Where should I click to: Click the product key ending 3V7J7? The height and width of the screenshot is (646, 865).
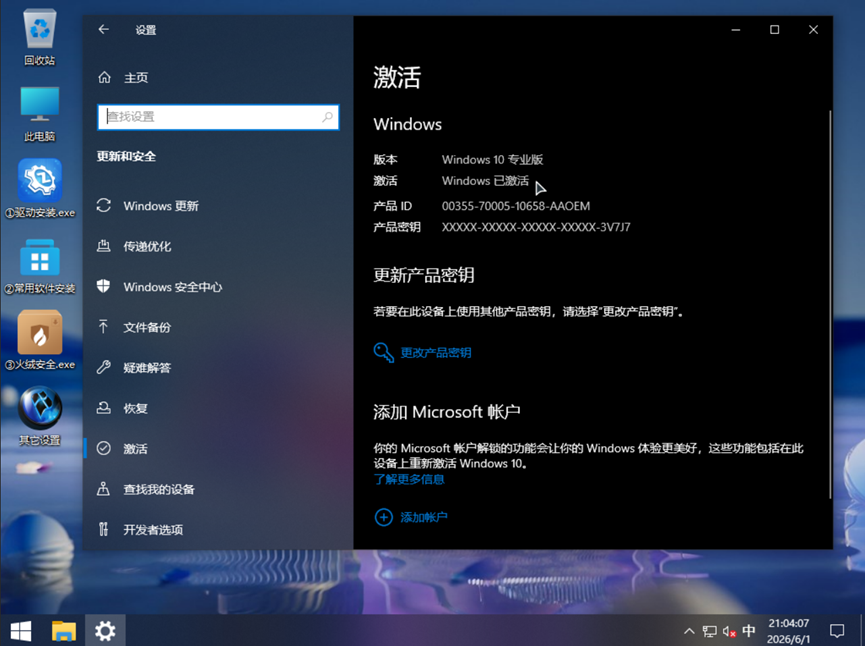536,227
